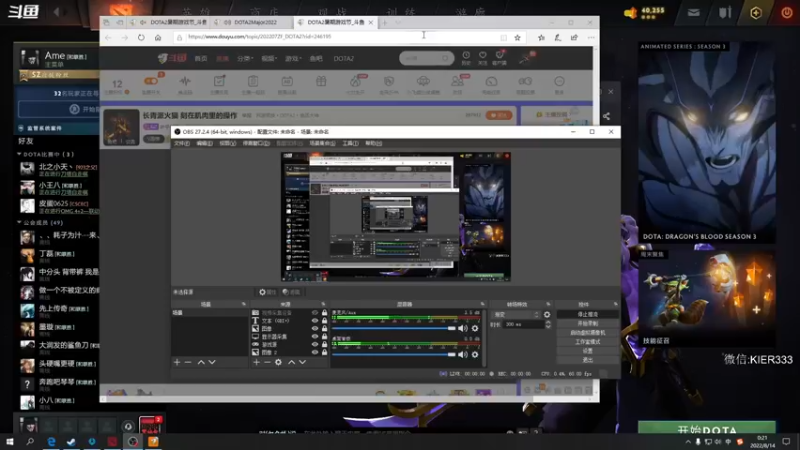
Task: Open the browser tab list dropdown arrow
Action: point(398,22)
